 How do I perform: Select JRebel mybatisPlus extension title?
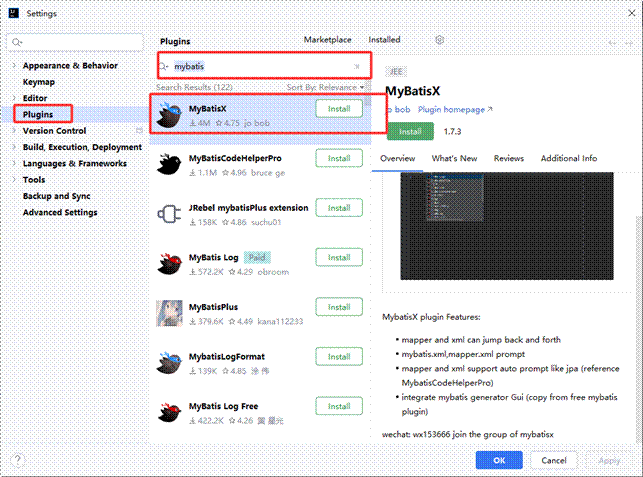tap(248, 208)
